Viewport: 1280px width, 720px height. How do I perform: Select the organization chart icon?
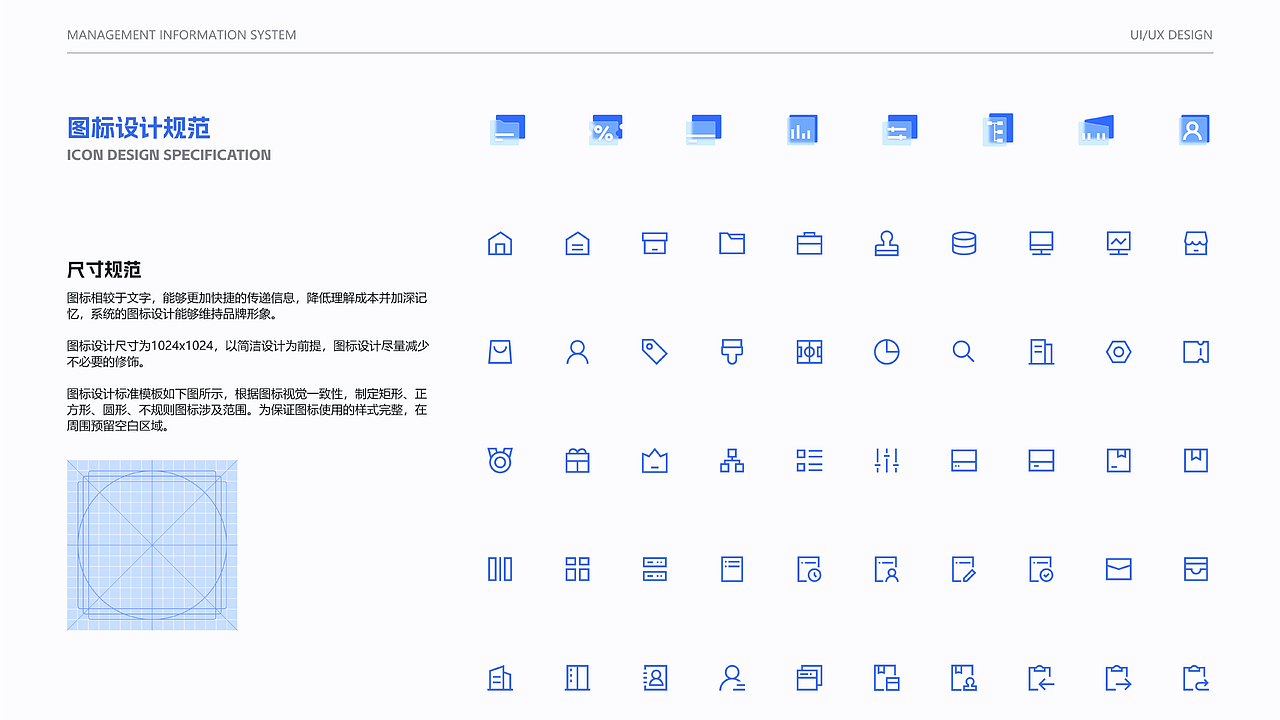pyautogui.click(x=732, y=460)
